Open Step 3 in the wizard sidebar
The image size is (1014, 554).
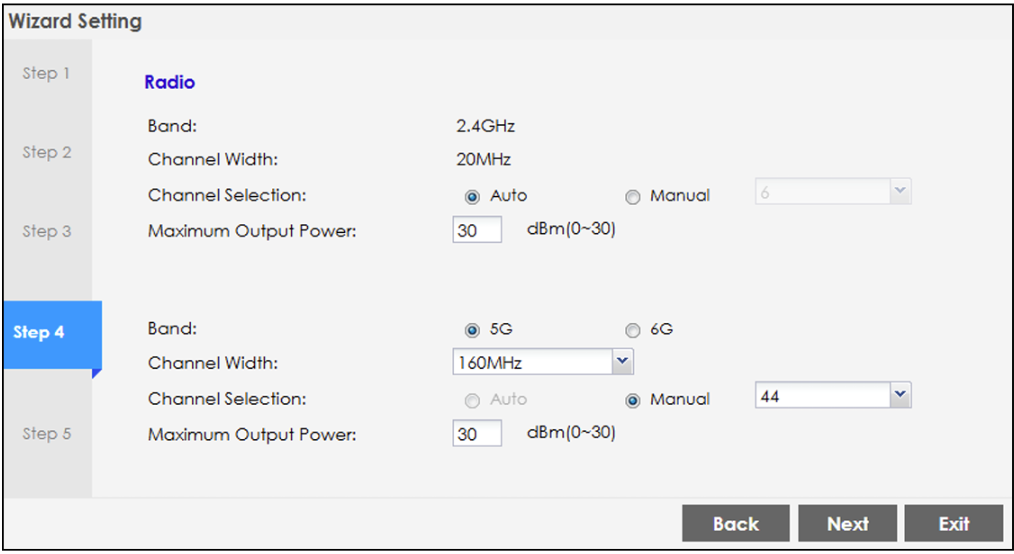(x=47, y=232)
